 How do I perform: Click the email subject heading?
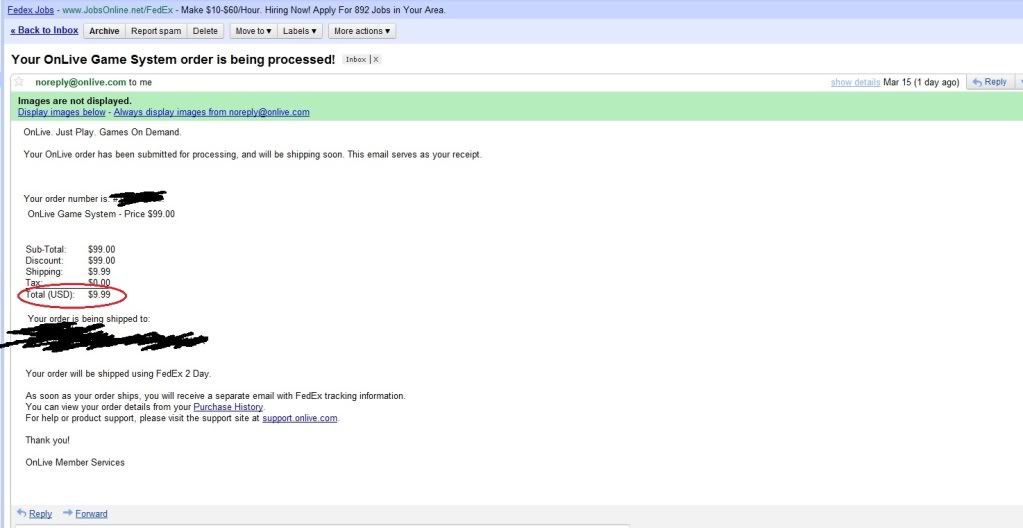[173, 59]
